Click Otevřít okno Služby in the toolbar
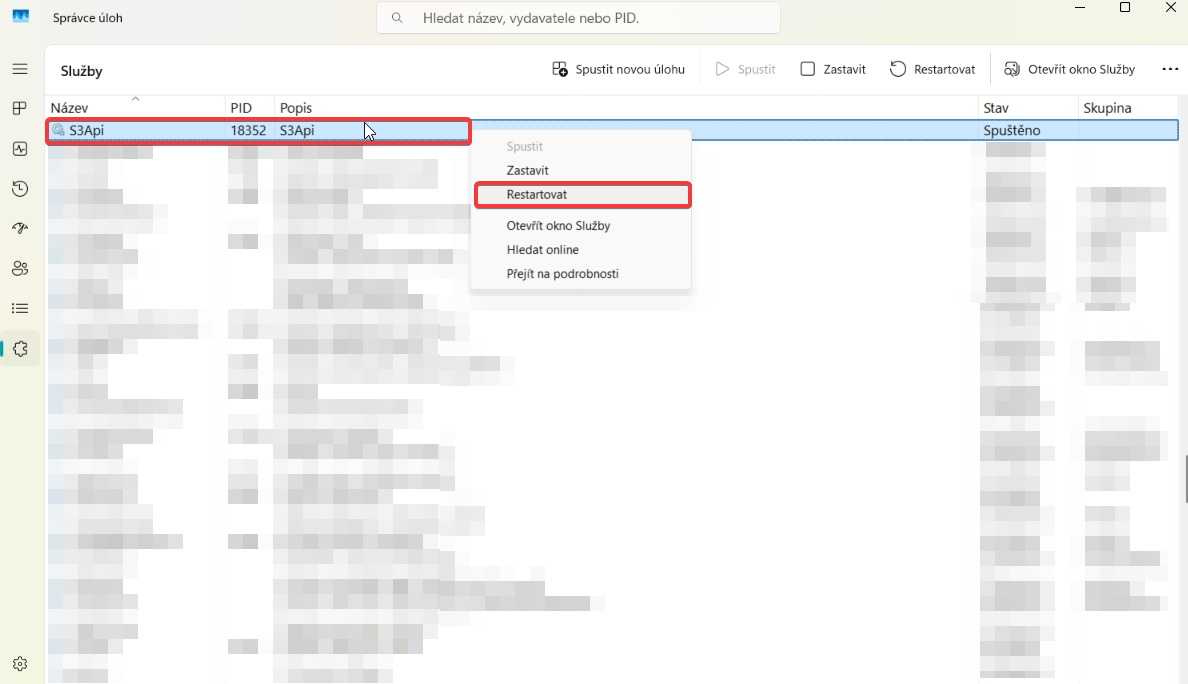This screenshot has width=1188, height=684. click(x=1069, y=69)
